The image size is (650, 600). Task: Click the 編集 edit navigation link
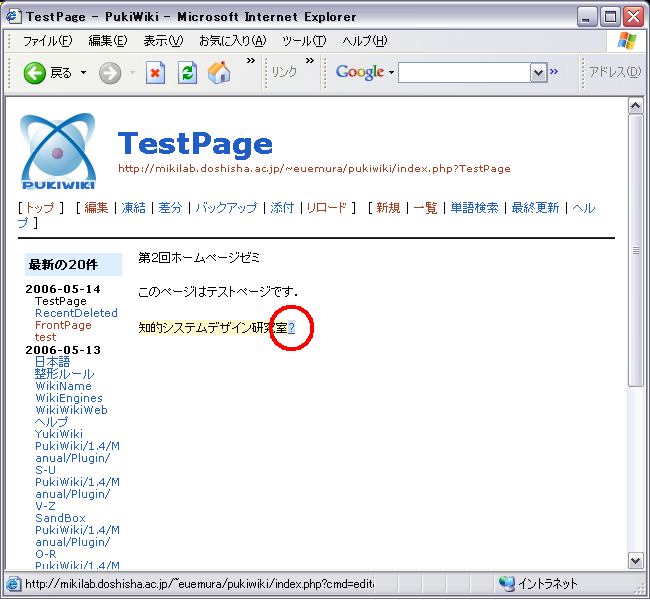(x=96, y=208)
